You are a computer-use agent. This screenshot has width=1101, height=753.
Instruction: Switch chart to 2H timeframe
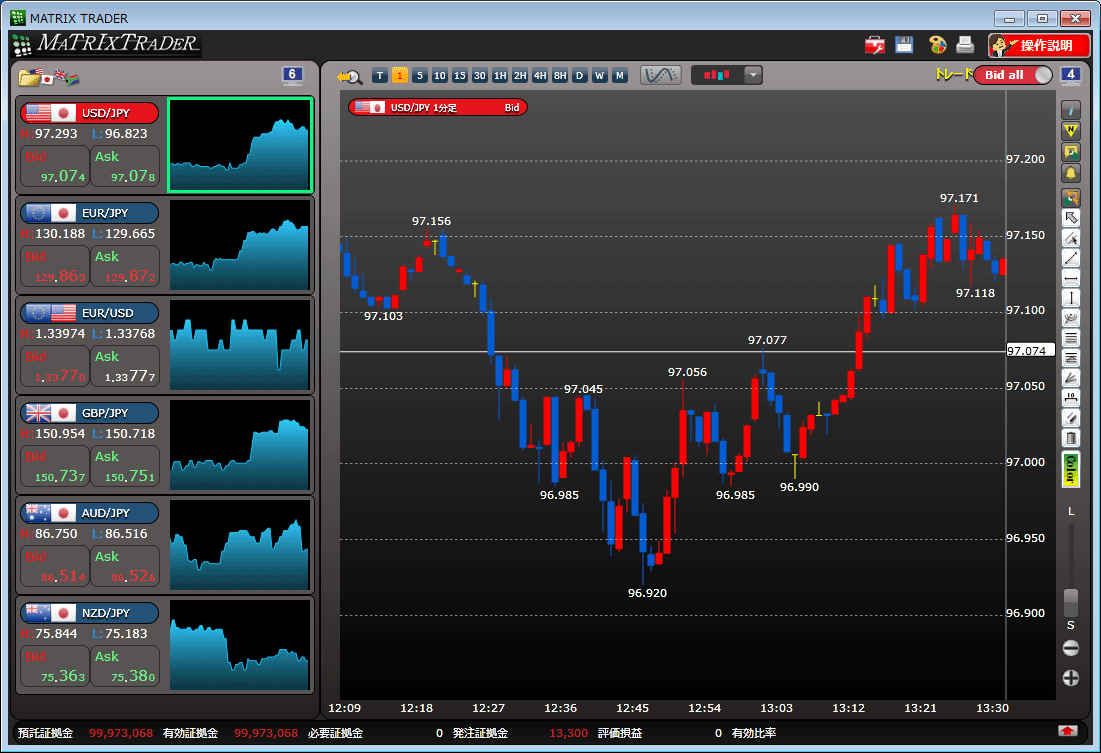tap(520, 75)
